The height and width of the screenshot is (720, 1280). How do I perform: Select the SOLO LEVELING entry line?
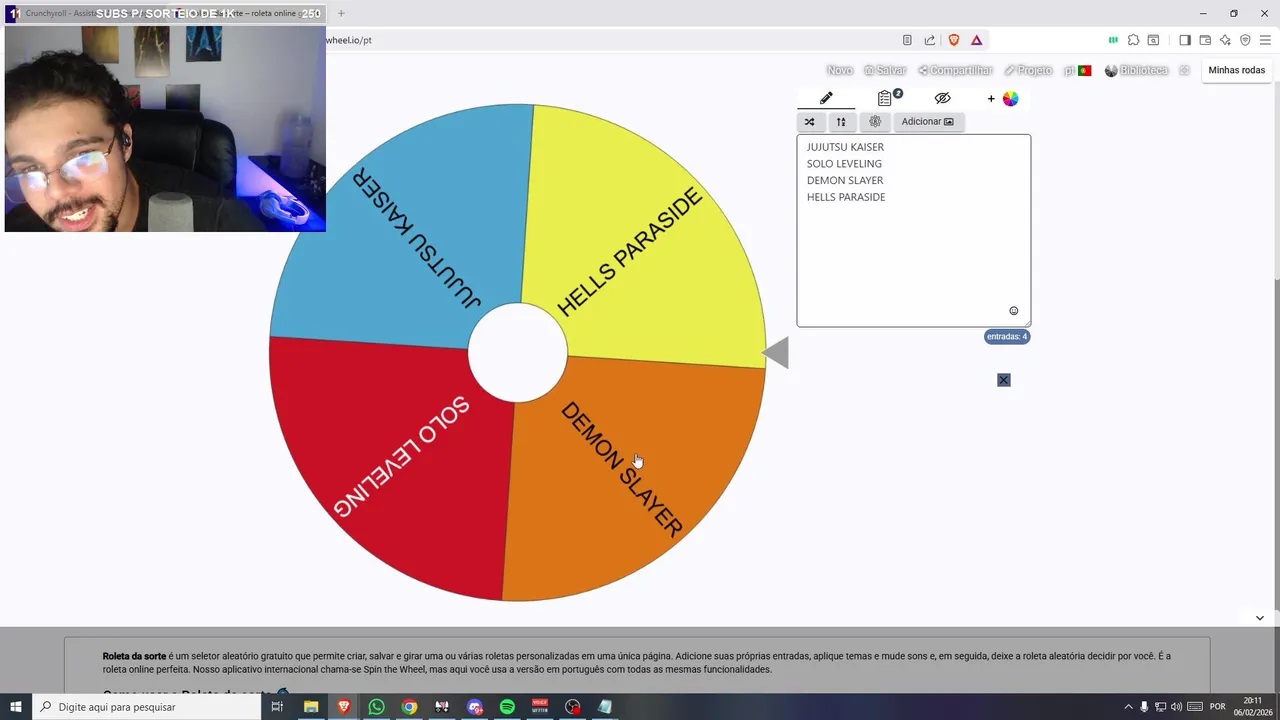(844, 164)
